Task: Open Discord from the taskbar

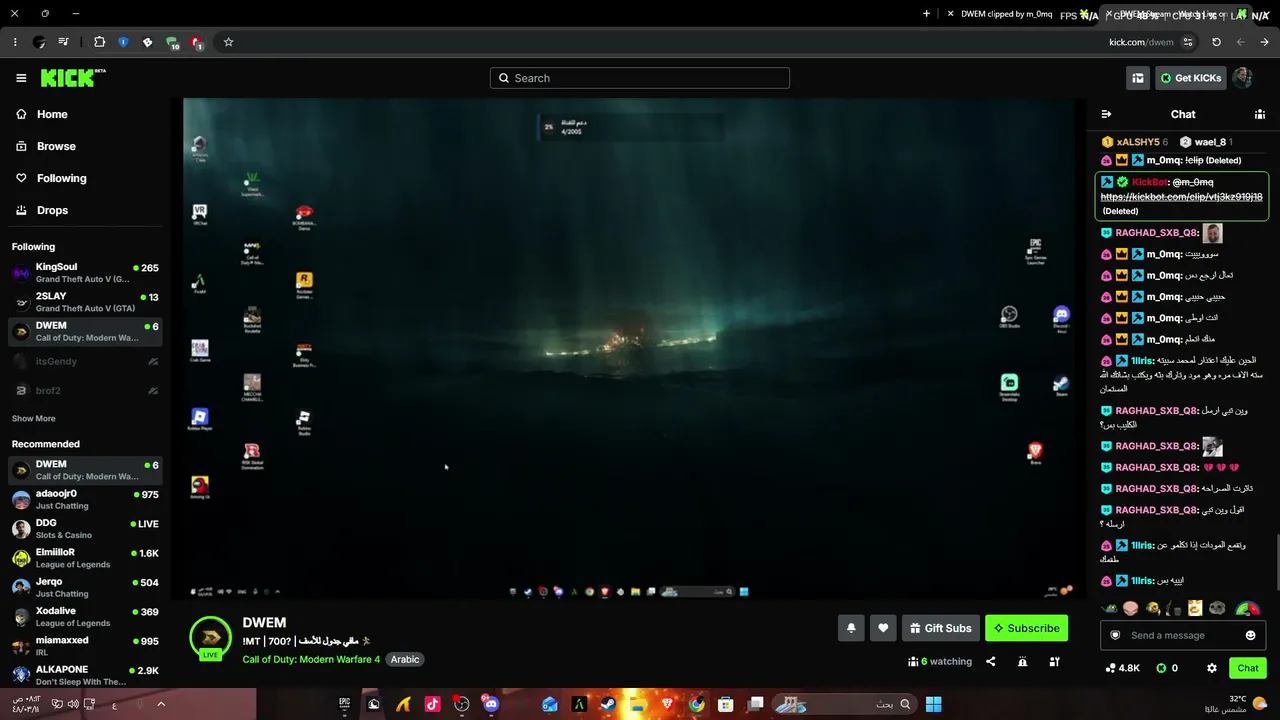Action: pyautogui.click(x=490, y=704)
